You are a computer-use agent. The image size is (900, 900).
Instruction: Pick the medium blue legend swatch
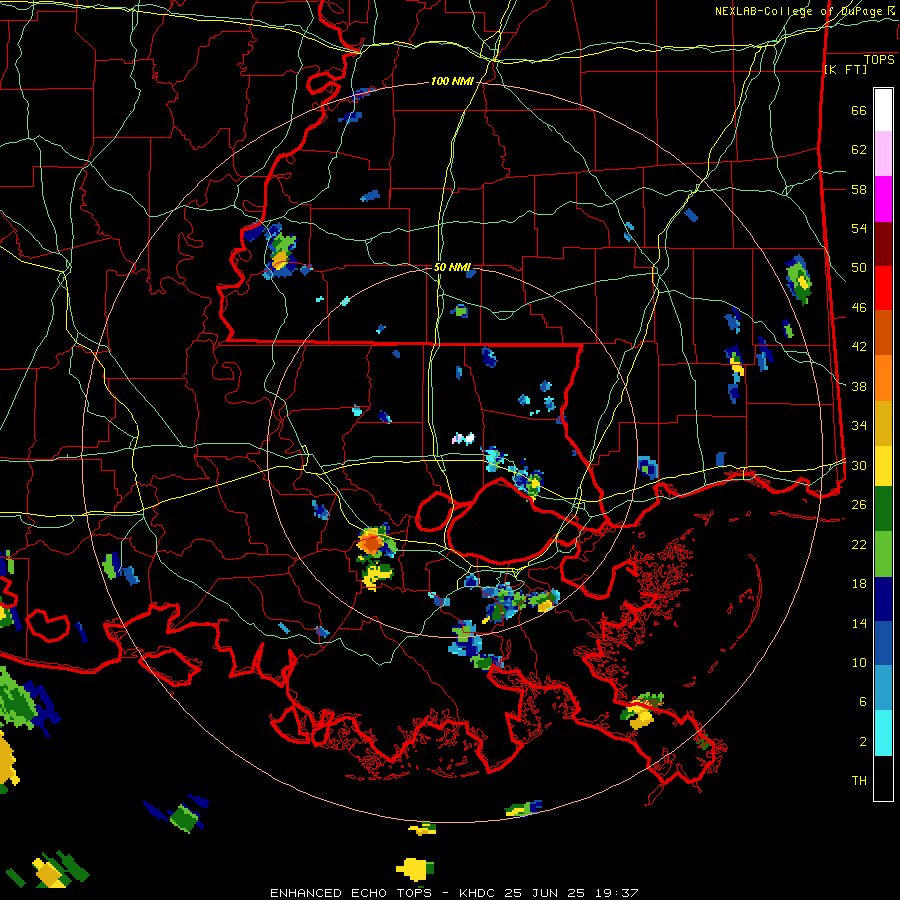pyautogui.click(x=883, y=643)
